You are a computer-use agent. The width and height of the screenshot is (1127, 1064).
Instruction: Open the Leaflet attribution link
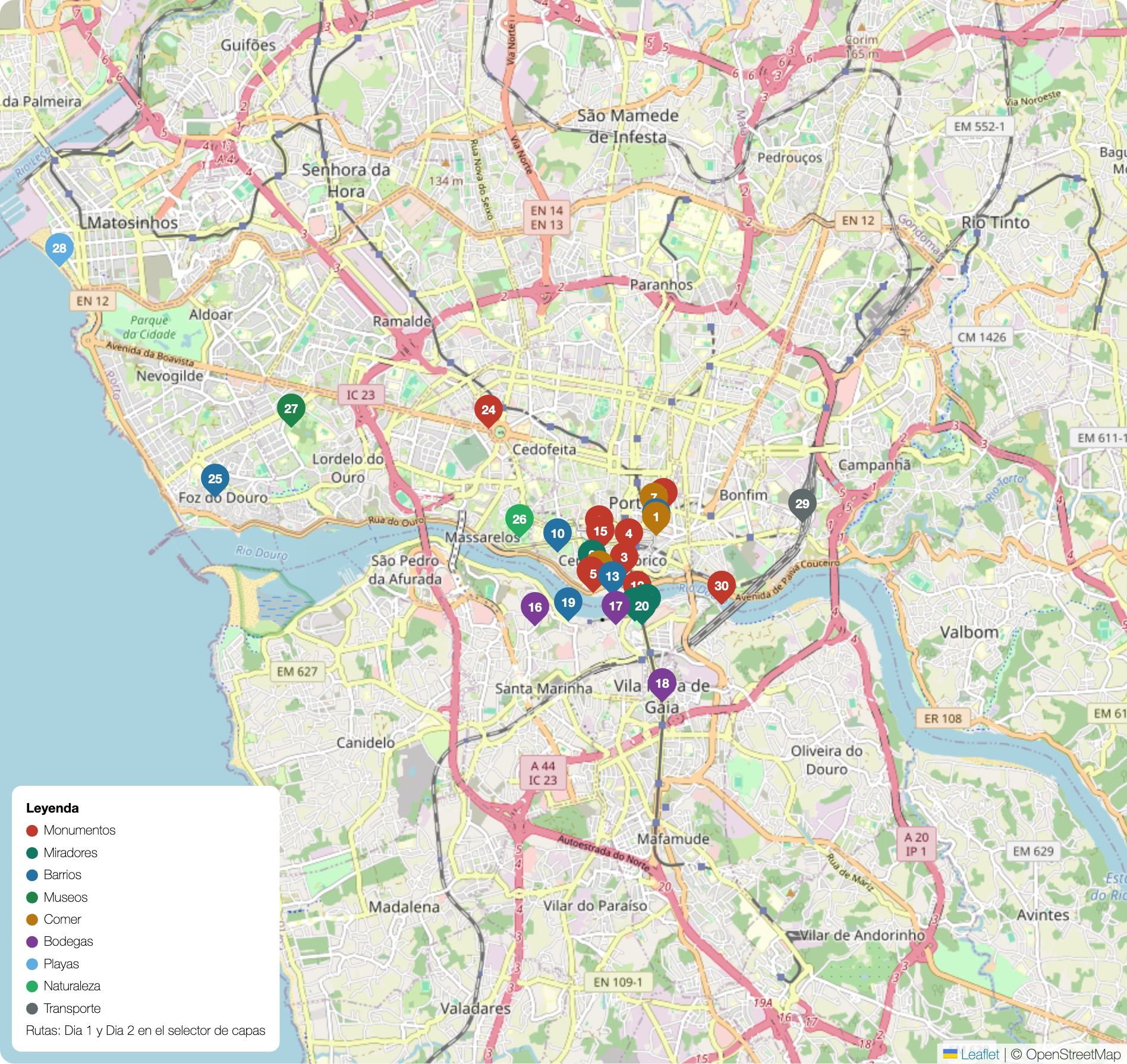coord(980,1054)
